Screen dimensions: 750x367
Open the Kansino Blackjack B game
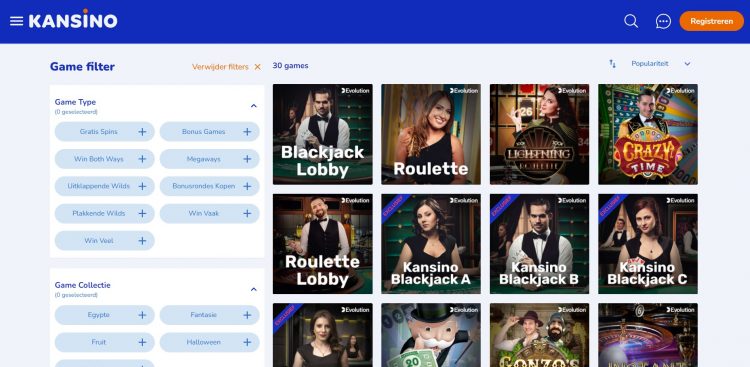coord(540,244)
